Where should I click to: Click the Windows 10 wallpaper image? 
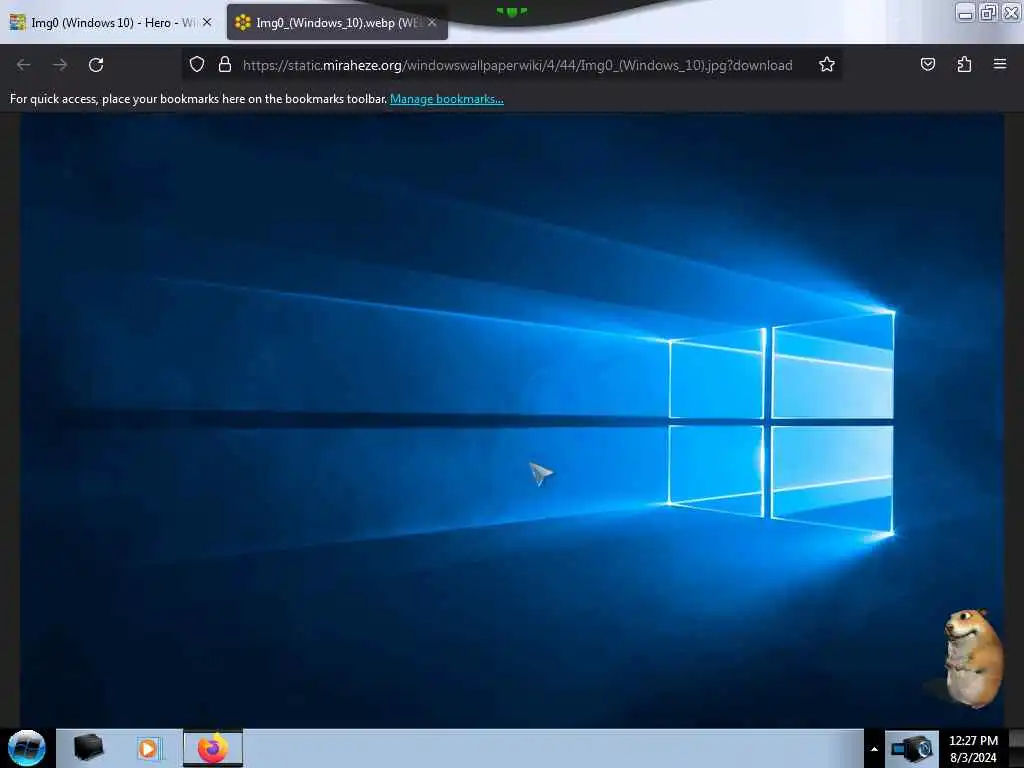tap(511, 420)
